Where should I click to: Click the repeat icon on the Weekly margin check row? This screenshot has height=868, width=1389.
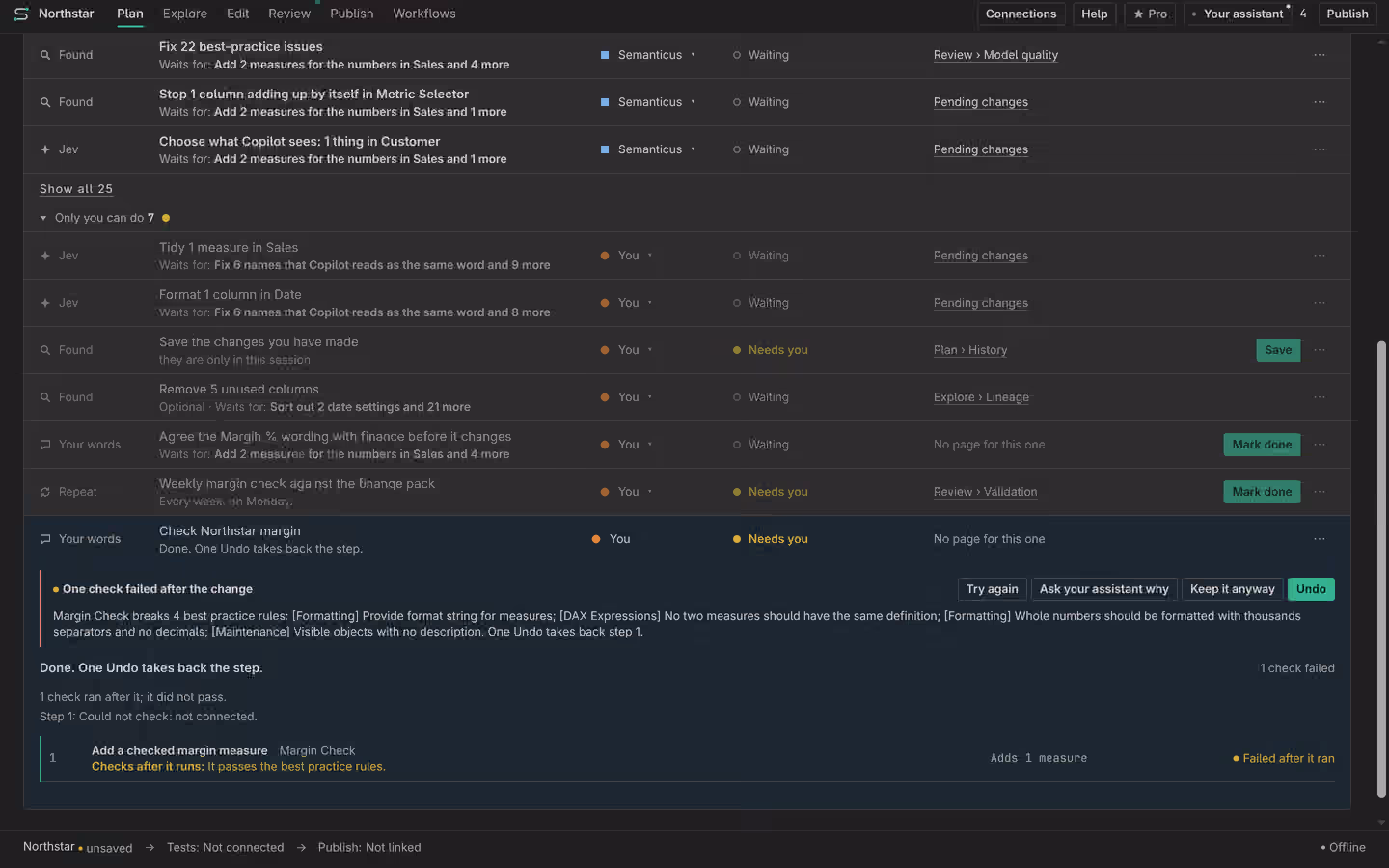click(45, 492)
